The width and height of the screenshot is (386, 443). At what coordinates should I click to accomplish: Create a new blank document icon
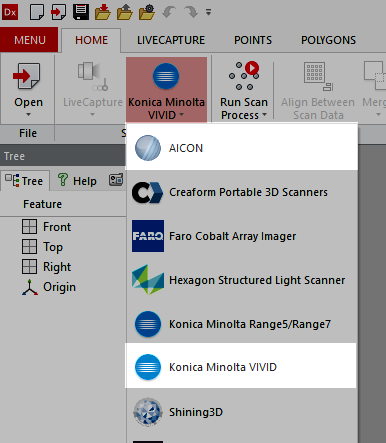pos(37,12)
